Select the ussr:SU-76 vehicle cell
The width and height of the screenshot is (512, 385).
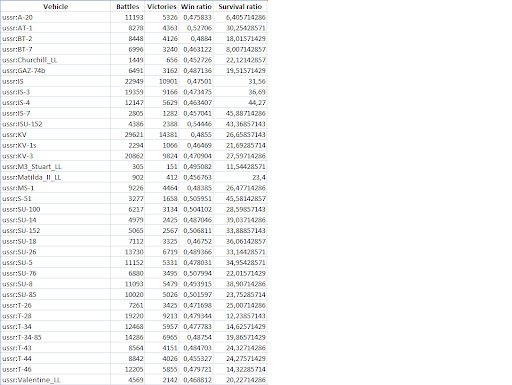click(55, 273)
